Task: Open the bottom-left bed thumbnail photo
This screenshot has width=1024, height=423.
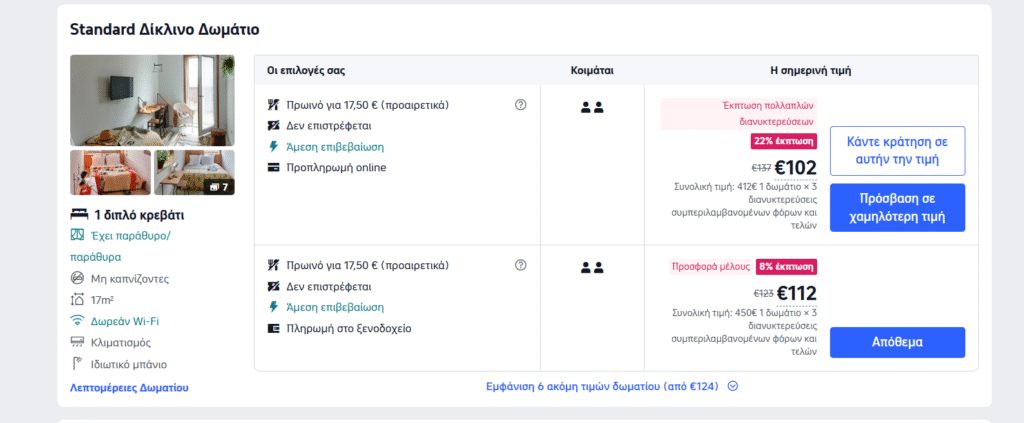Action: click(x=110, y=172)
